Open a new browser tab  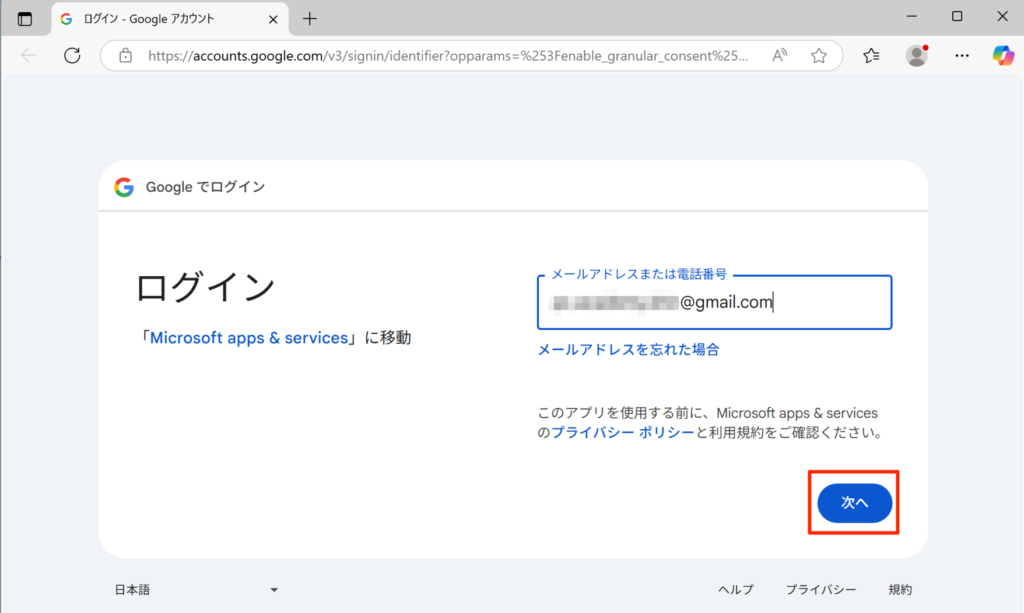pyautogui.click(x=310, y=19)
